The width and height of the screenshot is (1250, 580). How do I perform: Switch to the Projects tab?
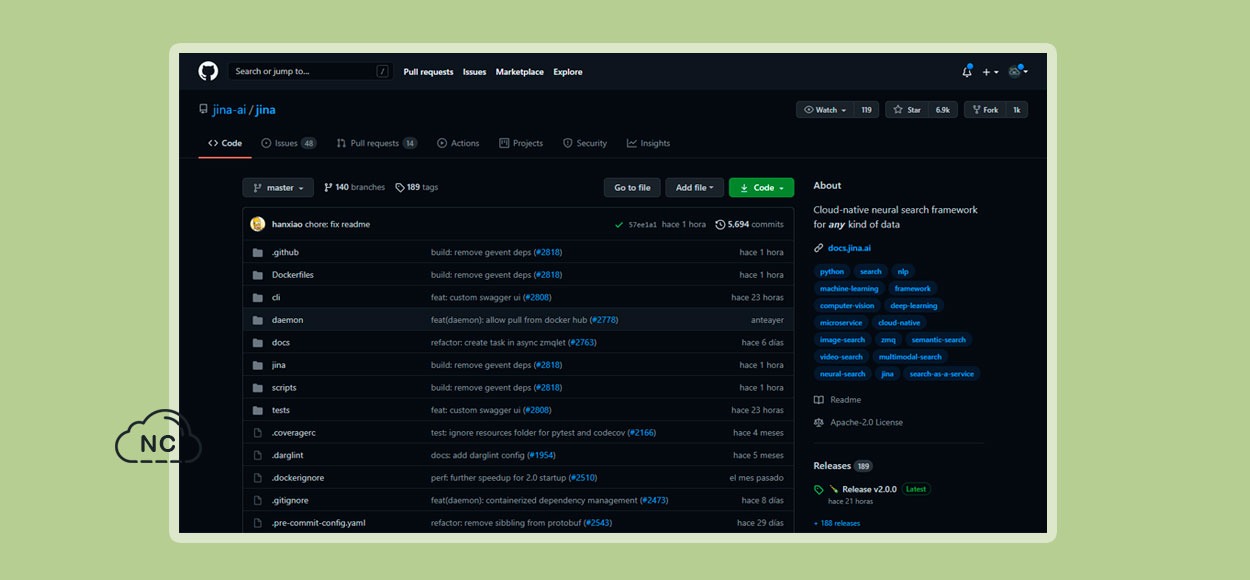(x=521, y=143)
